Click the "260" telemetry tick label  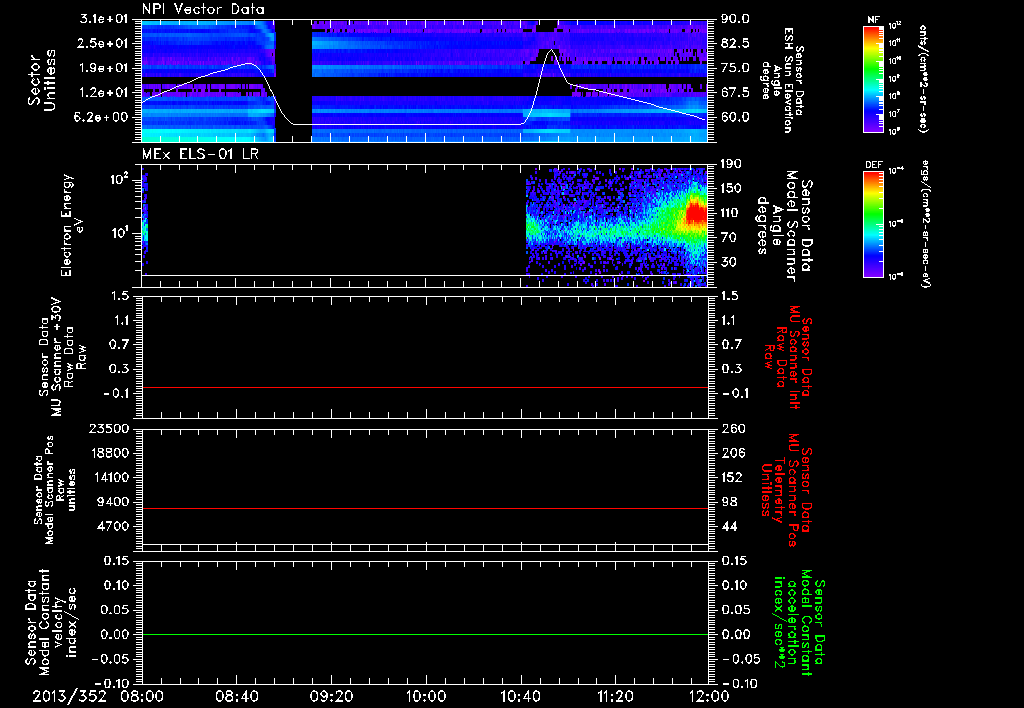[732, 429]
